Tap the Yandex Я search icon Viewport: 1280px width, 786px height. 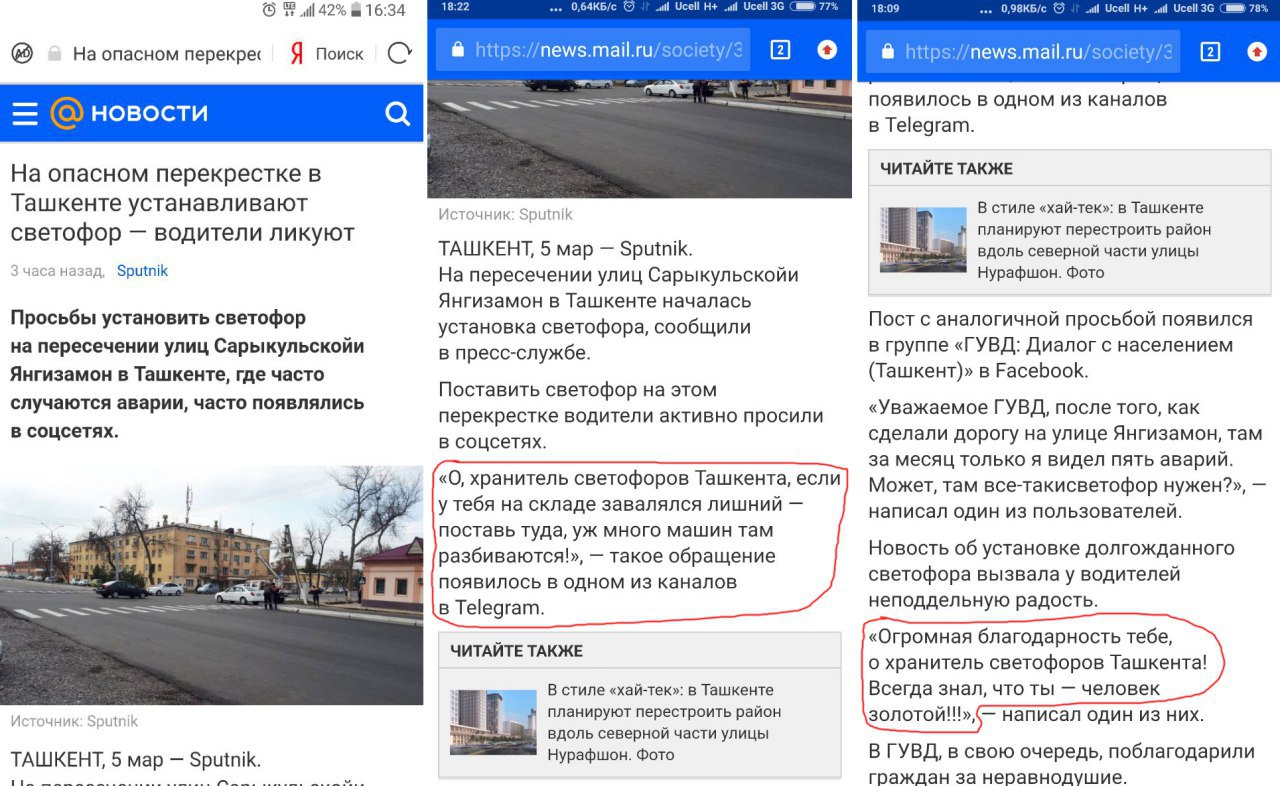(296, 54)
